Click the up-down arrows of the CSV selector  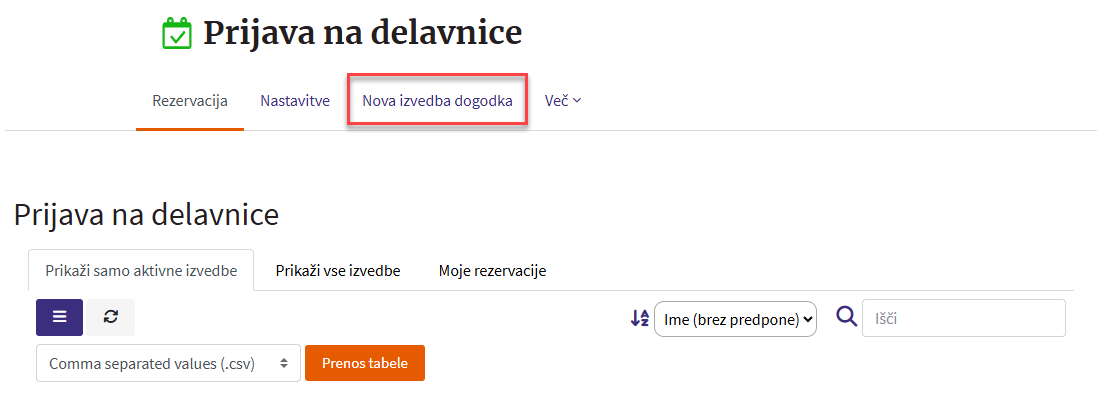(x=284, y=364)
